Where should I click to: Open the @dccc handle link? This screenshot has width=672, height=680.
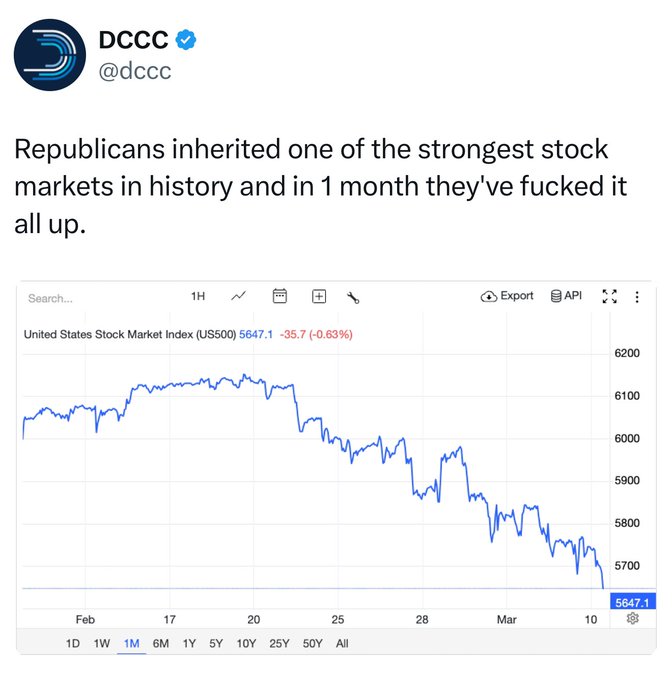point(132,72)
